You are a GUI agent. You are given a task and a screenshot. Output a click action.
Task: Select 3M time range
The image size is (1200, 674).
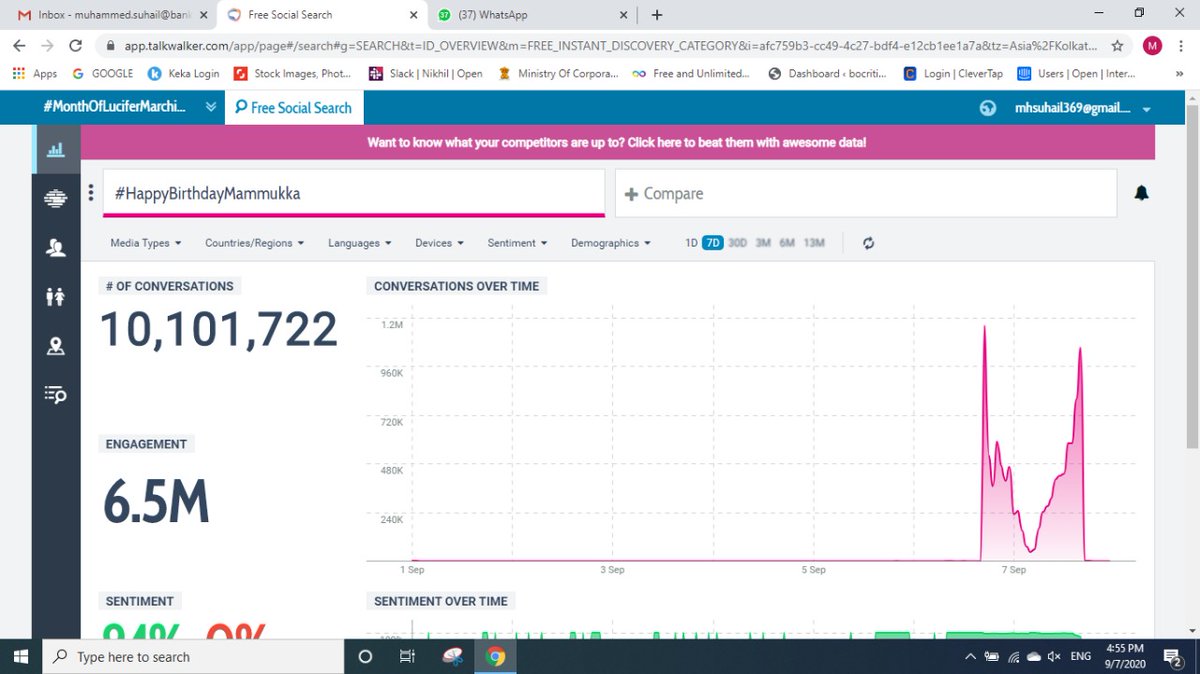(763, 243)
